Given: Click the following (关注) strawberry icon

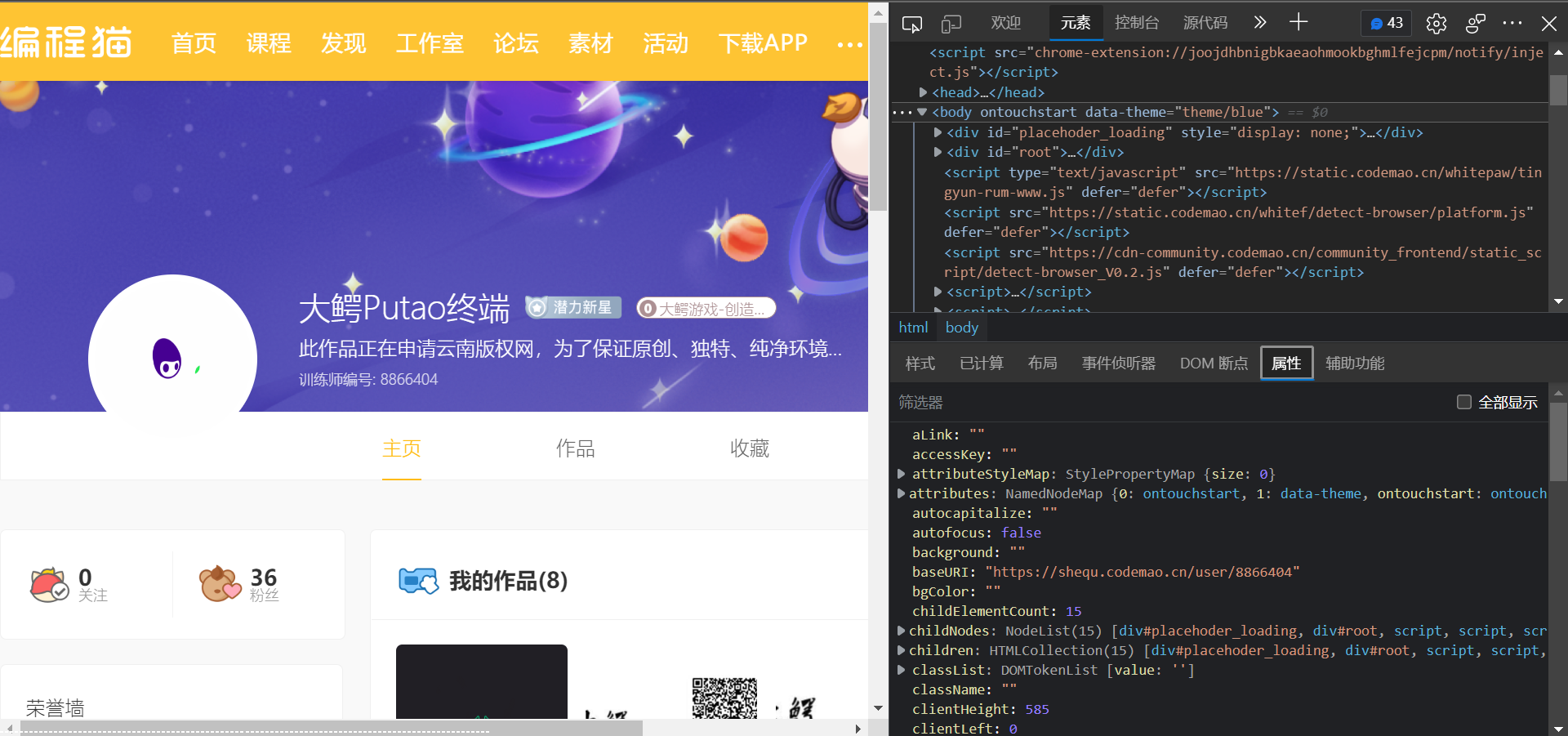Looking at the screenshot, I should (x=49, y=584).
